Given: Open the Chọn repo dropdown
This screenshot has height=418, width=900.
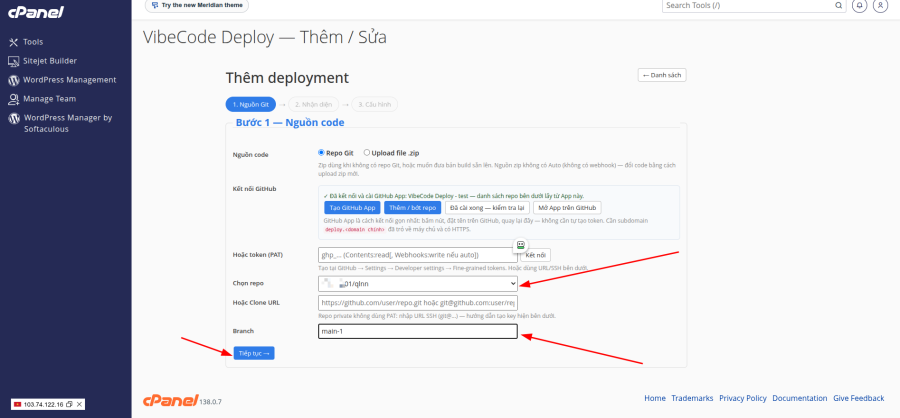Looking at the screenshot, I should [418, 284].
